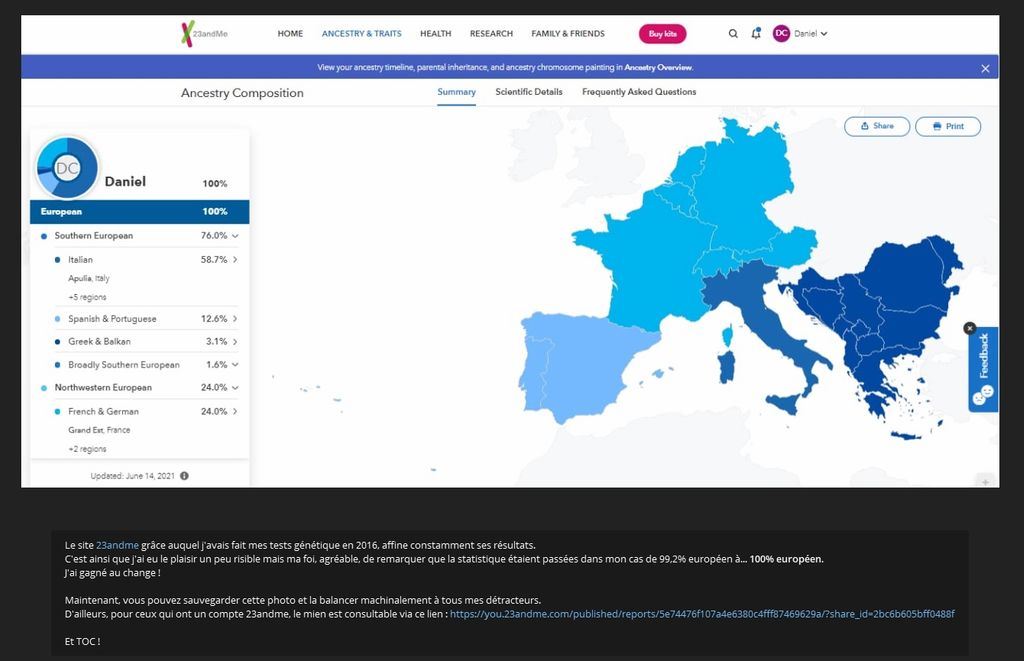Switch to the Scientific Details tab
The height and width of the screenshot is (661, 1024).
[529, 92]
